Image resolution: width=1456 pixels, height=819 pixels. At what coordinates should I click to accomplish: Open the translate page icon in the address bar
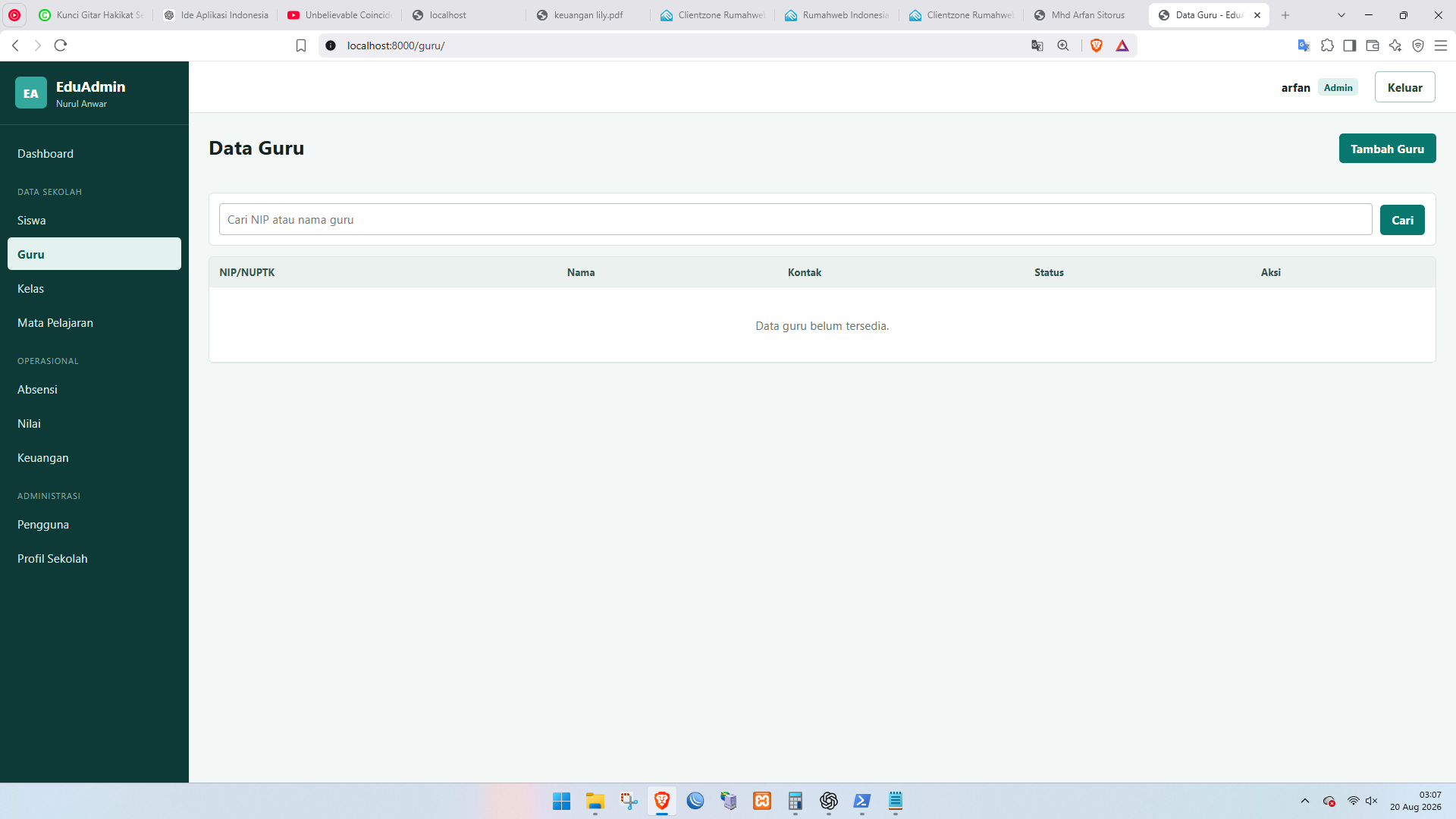(x=1037, y=45)
